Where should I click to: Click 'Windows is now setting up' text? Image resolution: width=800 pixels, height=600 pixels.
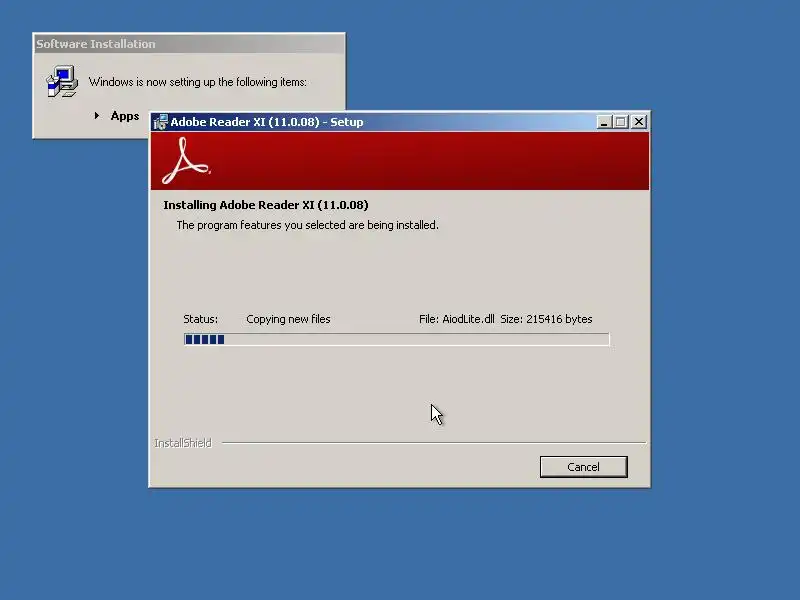pos(197,82)
